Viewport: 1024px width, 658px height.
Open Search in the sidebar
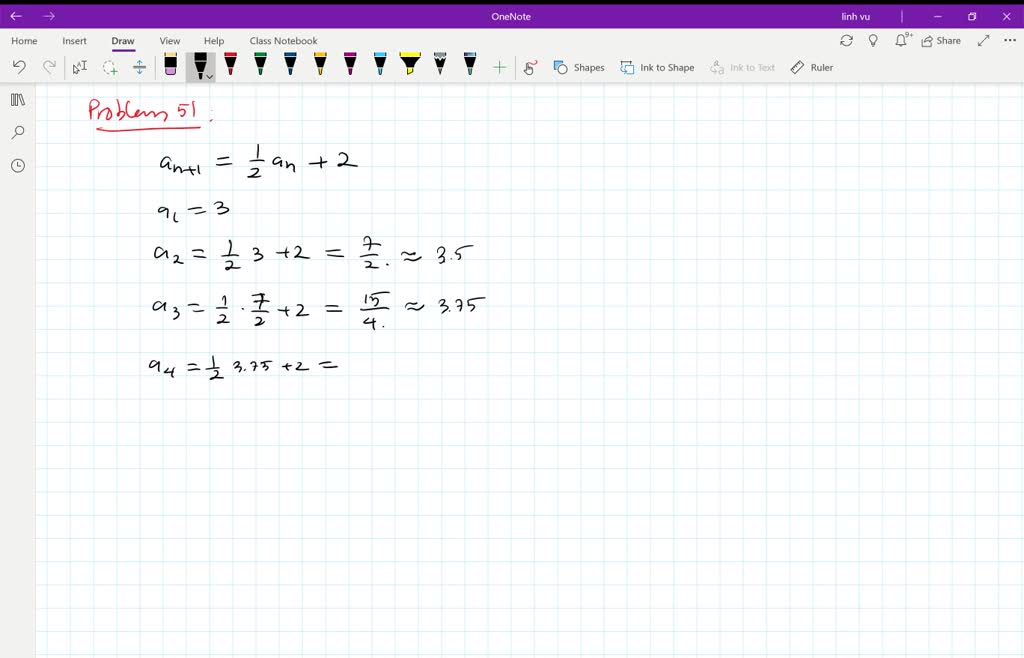click(17, 132)
